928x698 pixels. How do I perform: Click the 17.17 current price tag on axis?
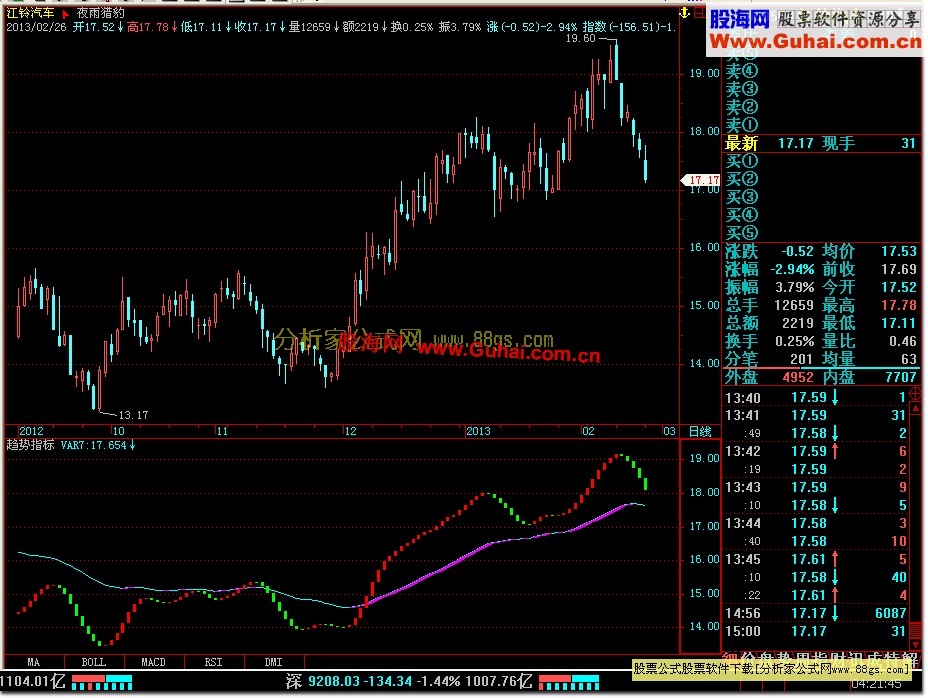701,180
